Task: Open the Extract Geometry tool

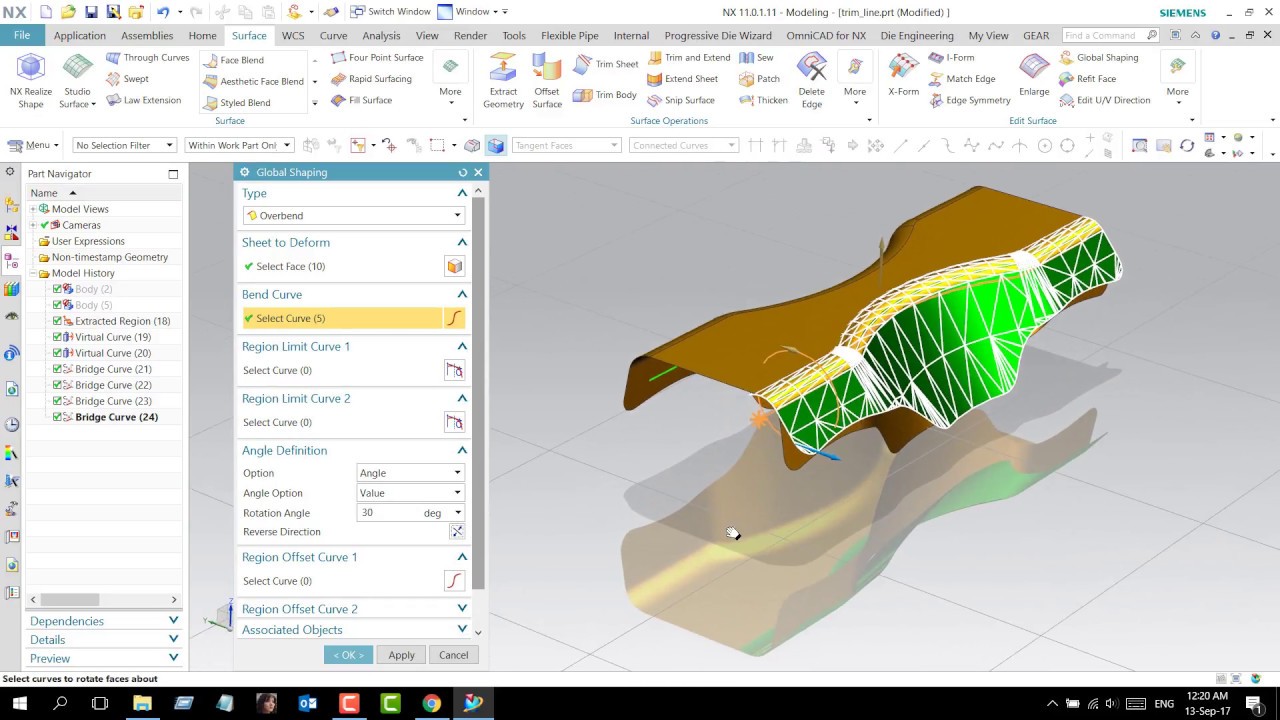Action: (x=503, y=81)
